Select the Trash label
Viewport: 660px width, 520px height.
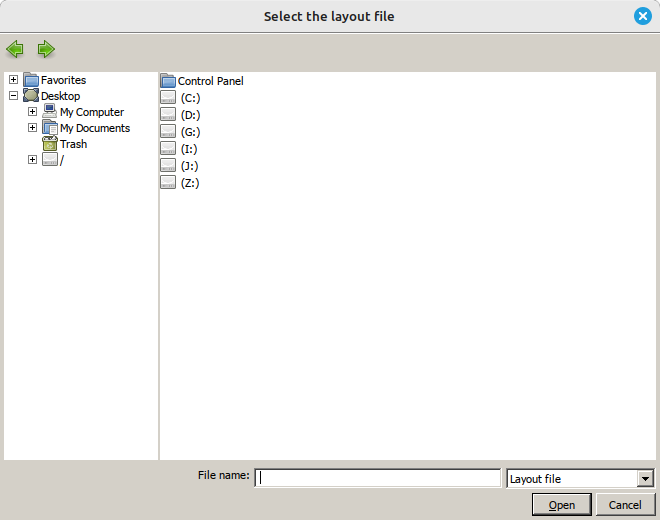coord(73,144)
